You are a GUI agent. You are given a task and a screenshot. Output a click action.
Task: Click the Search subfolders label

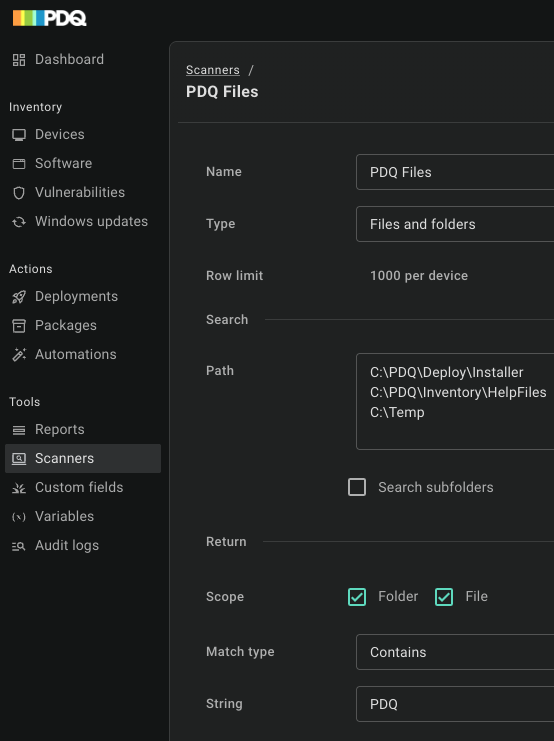(436, 487)
